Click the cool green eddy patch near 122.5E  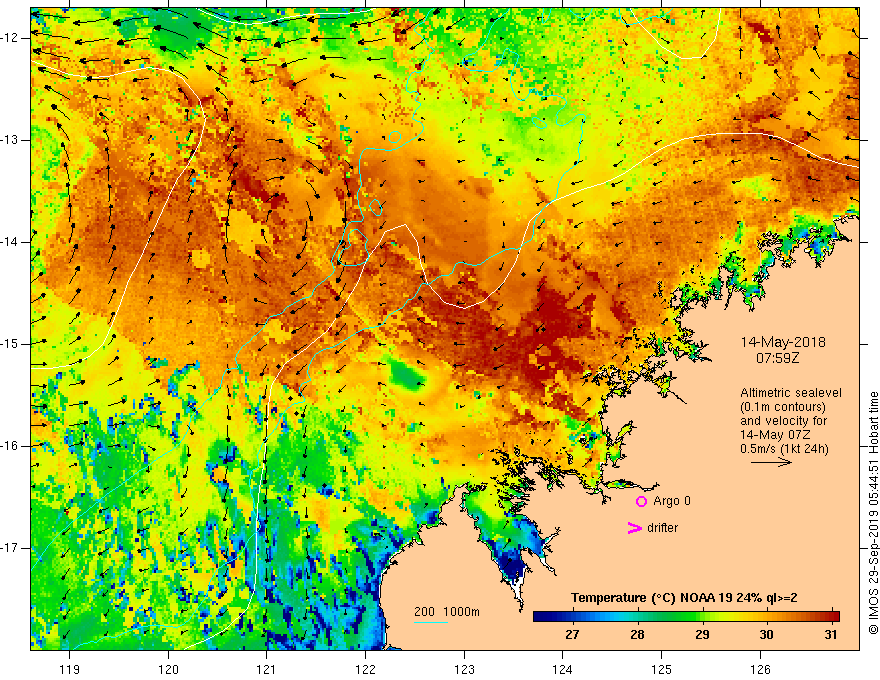(x=408, y=375)
